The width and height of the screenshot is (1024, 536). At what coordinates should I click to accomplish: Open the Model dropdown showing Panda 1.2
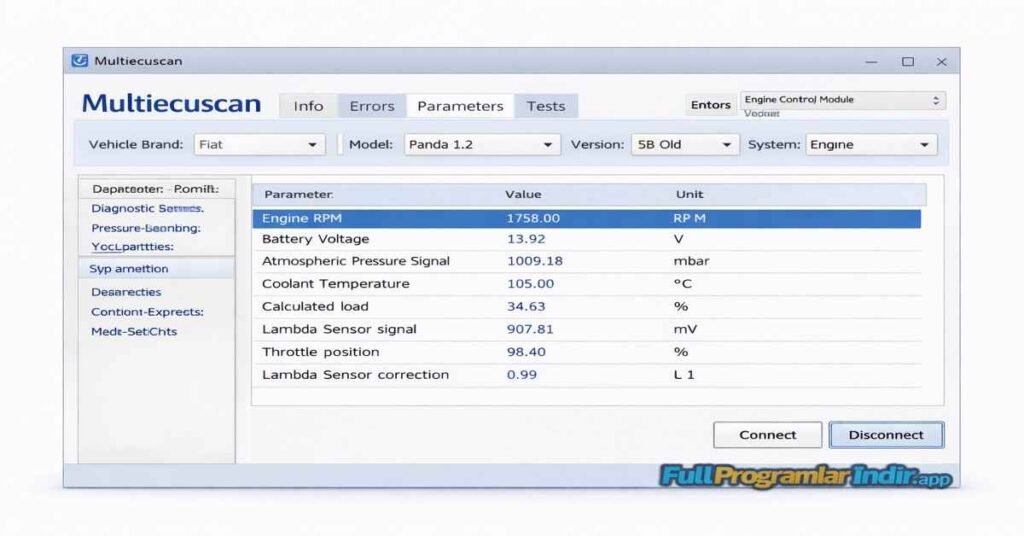pyautogui.click(x=480, y=145)
